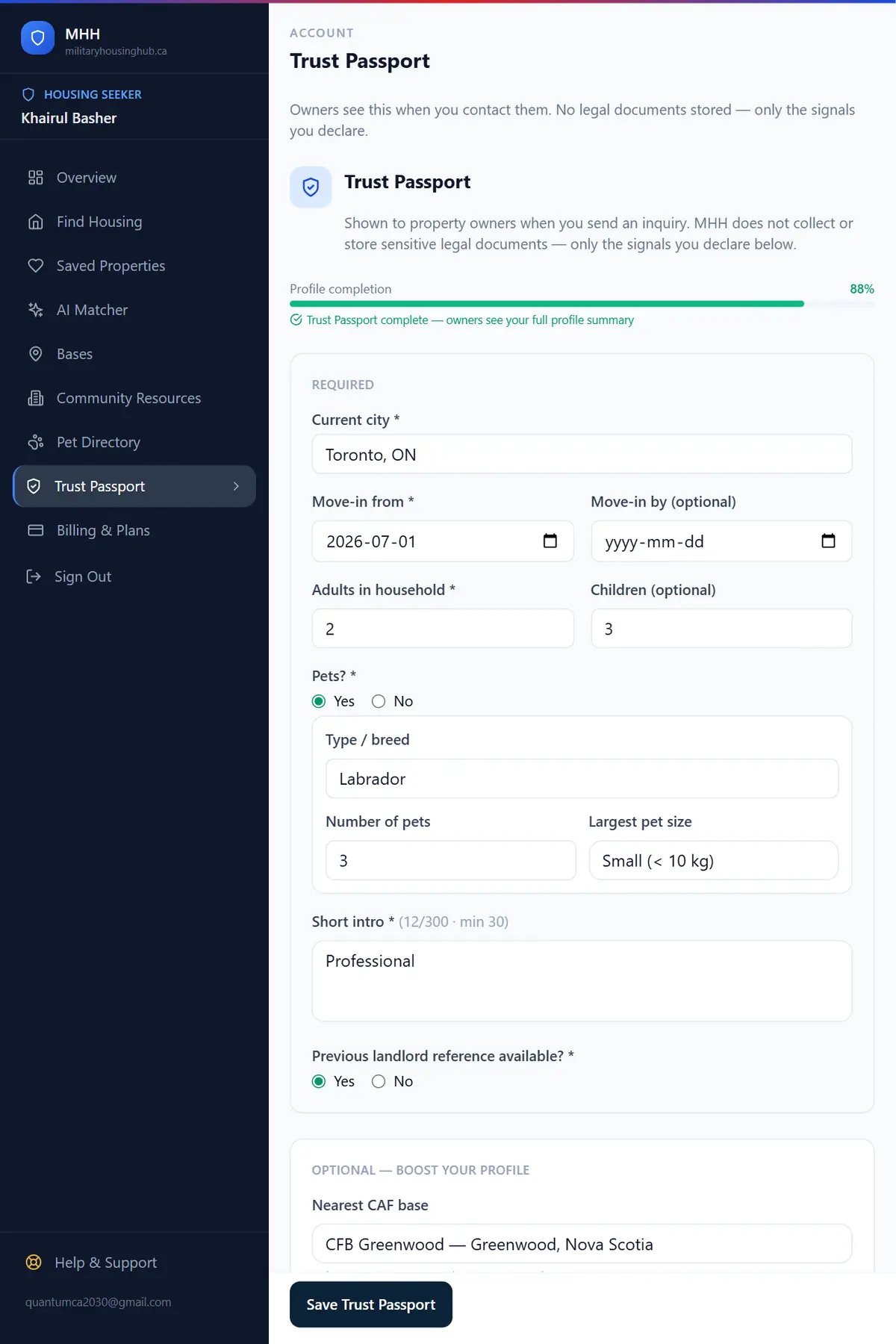The image size is (896, 1344).
Task: Click the Saved Properties heart icon
Action: point(36,266)
